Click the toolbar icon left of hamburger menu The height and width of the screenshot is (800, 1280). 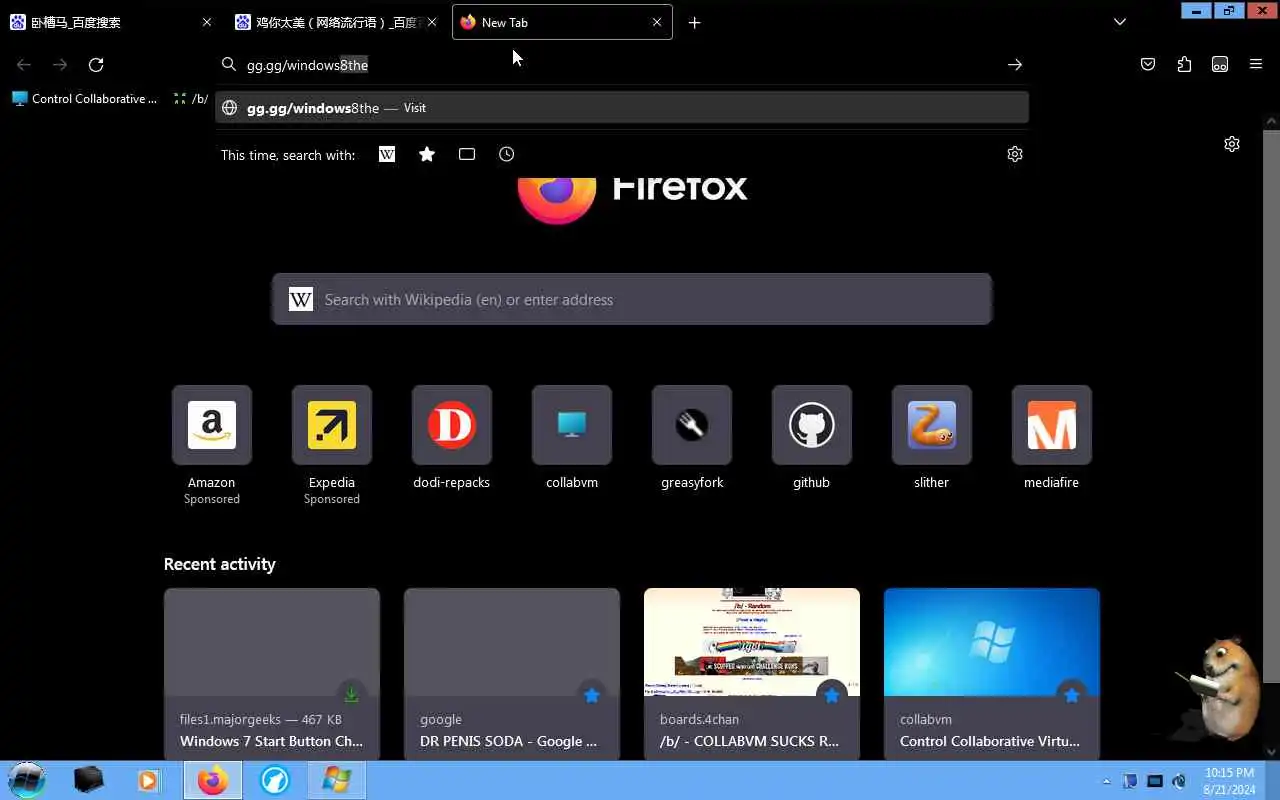[x=1220, y=65]
